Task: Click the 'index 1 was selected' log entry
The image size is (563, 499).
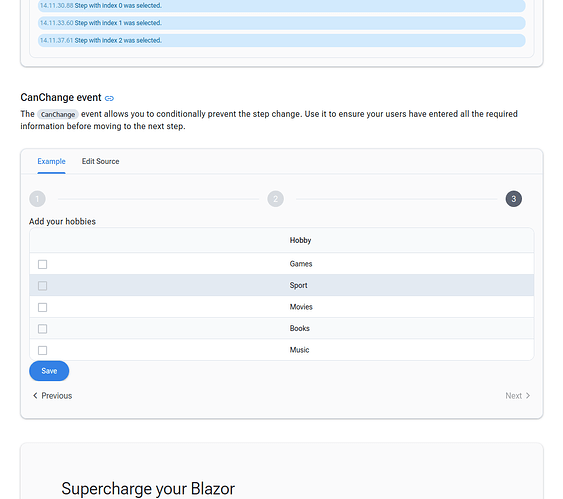Action: [x=282, y=23]
